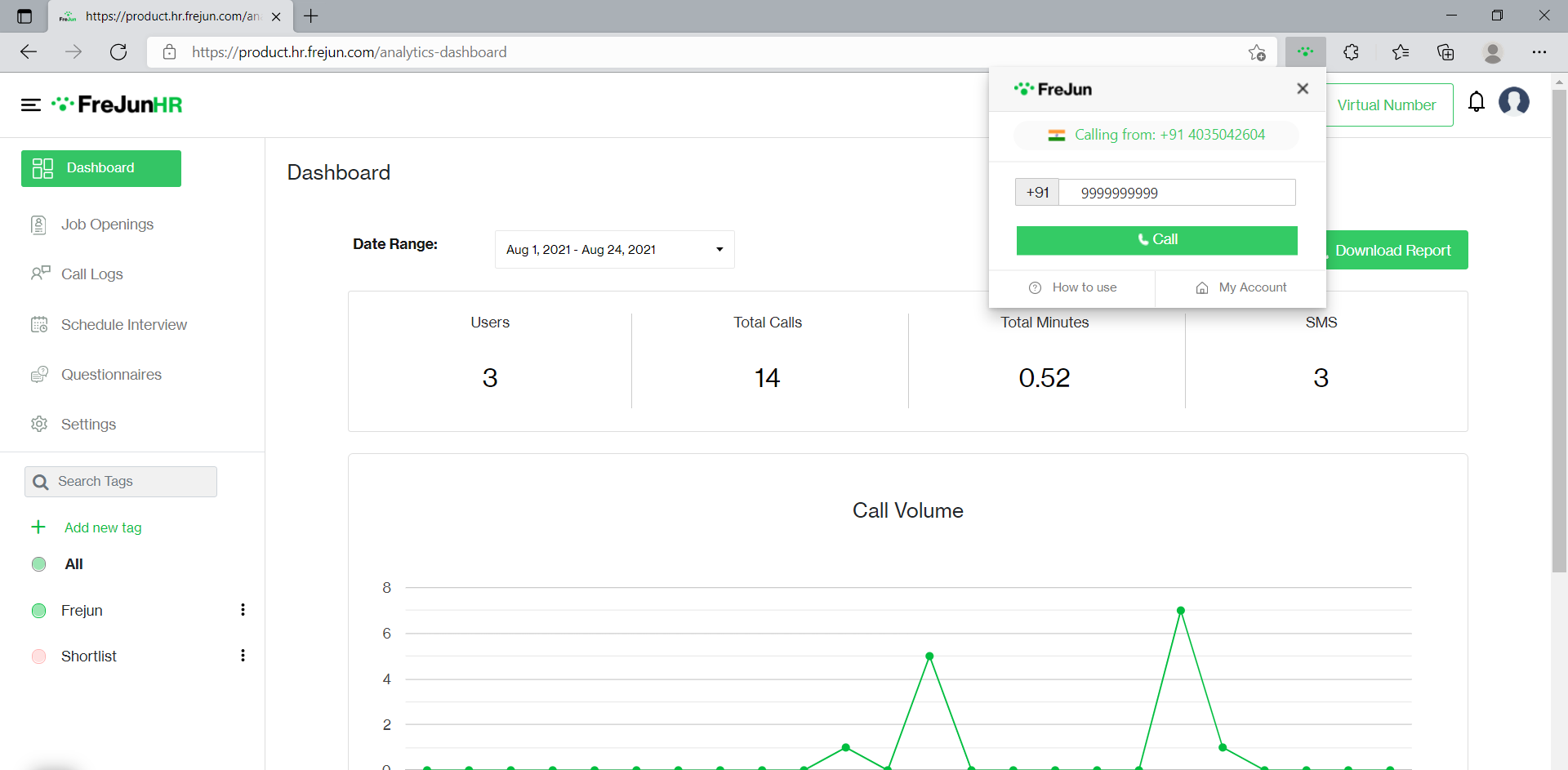
Task: Click the FreJun user profile avatar
Action: click(x=1515, y=102)
